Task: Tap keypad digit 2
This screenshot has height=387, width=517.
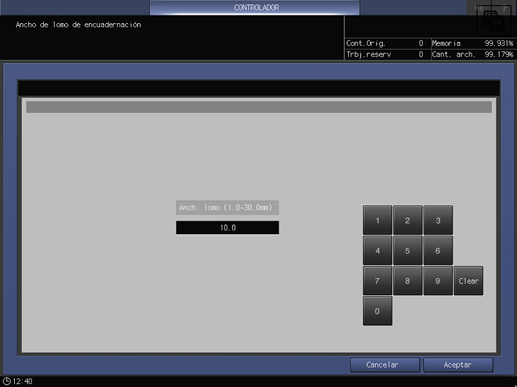Action: [407, 220]
